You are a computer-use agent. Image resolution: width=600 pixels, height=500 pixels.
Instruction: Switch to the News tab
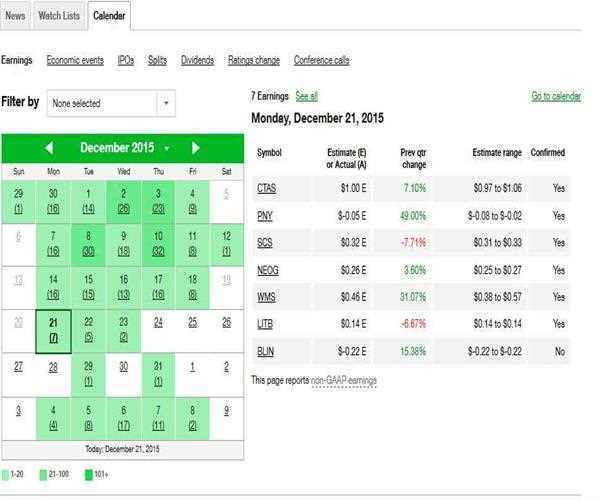click(x=16, y=16)
